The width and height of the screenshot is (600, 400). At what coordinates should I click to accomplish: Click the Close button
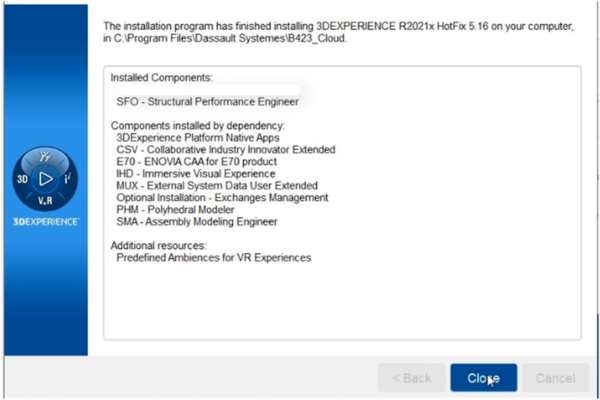click(x=483, y=378)
